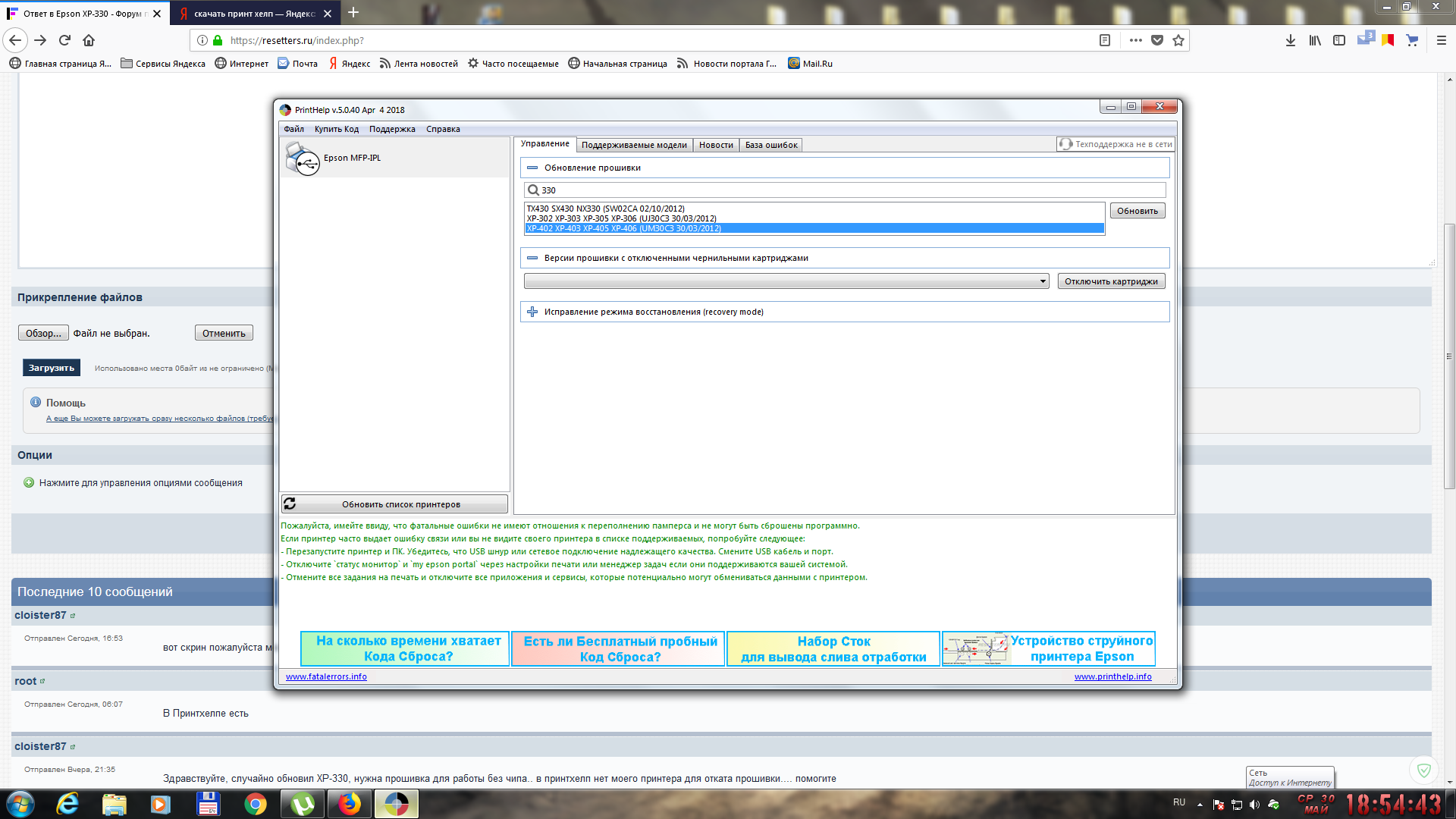Viewport: 1456px width, 819px height.
Task: Bookmark this page with the star
Action: (1178, 40)
